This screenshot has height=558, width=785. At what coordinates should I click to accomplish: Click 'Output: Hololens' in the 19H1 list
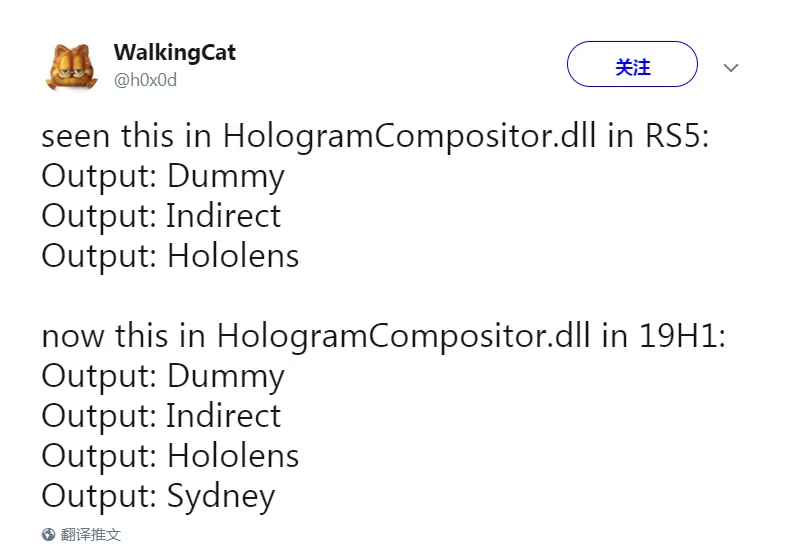(x=170, y=456)
